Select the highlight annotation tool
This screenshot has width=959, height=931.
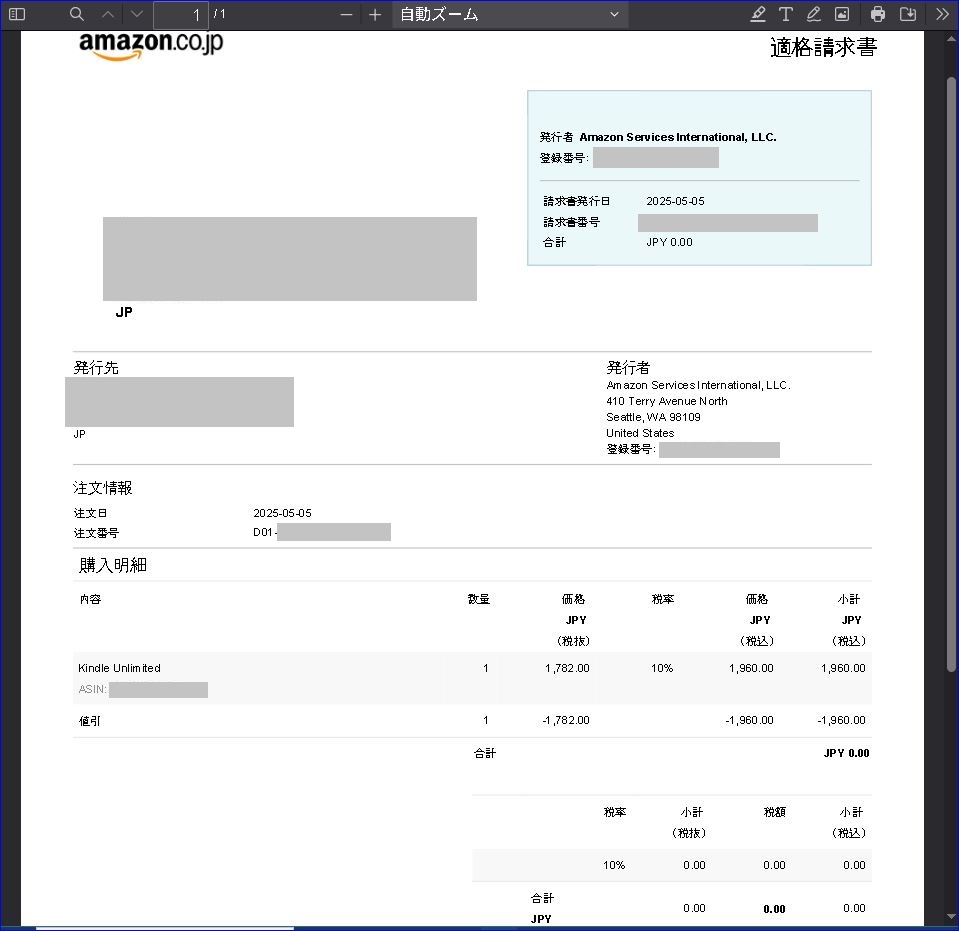[758, 14]
